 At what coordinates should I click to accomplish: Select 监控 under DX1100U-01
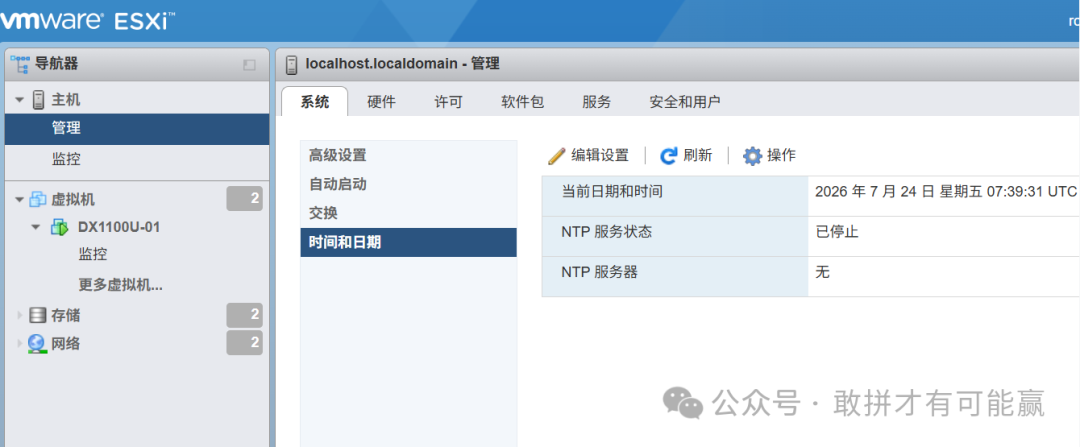[x=92, y=255]
